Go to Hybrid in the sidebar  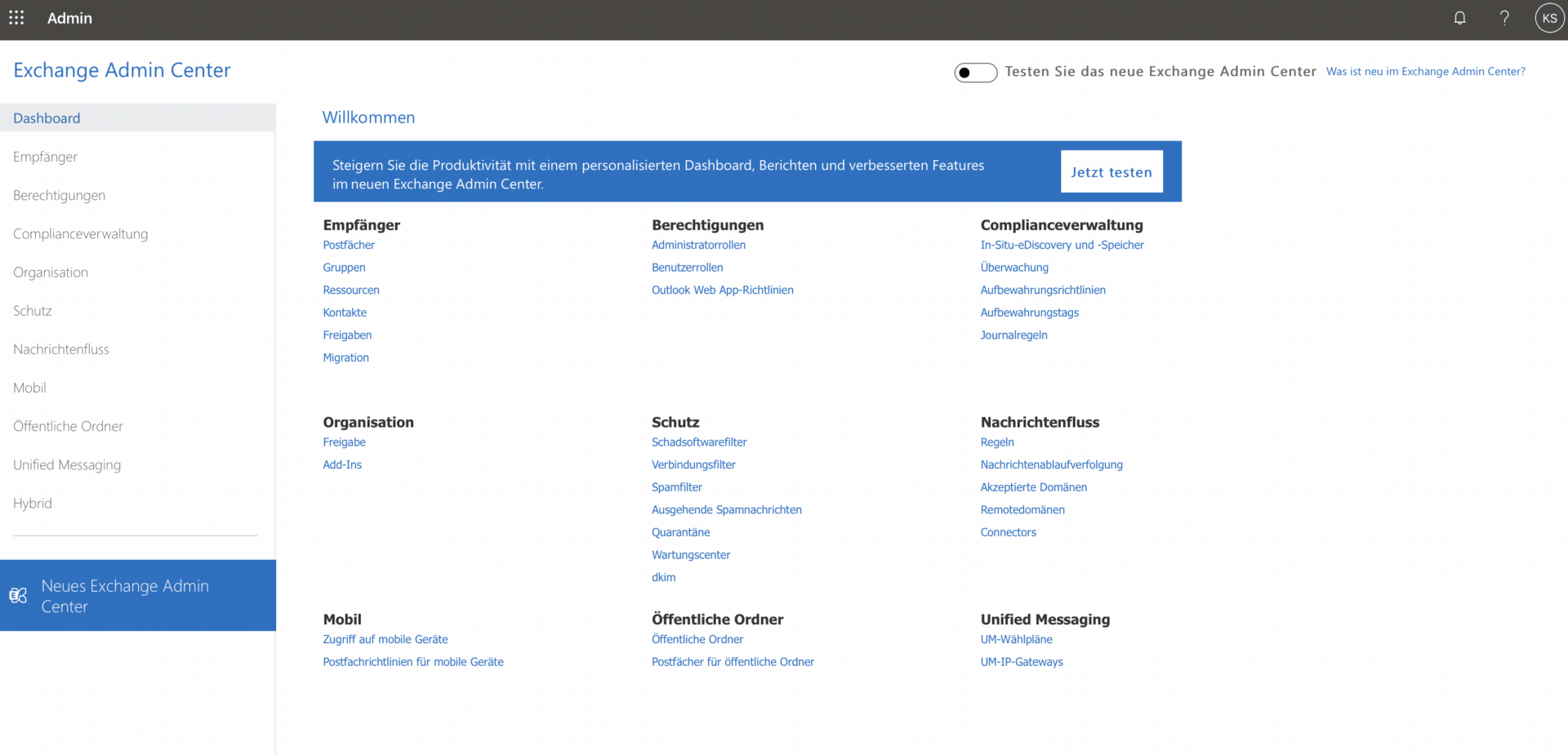[x=33, y=504]
